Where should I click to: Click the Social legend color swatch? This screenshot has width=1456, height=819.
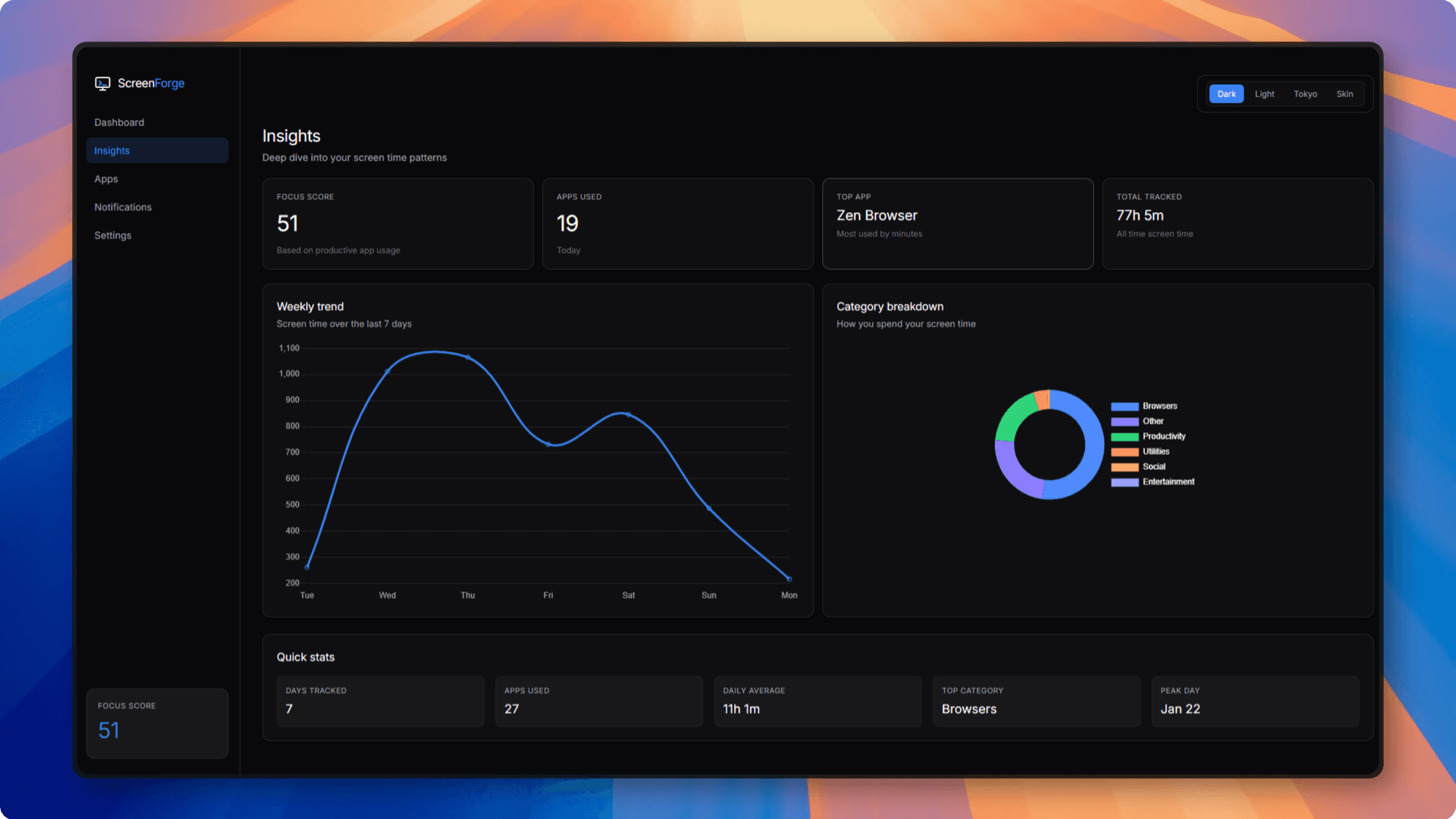coord(1125,467)
